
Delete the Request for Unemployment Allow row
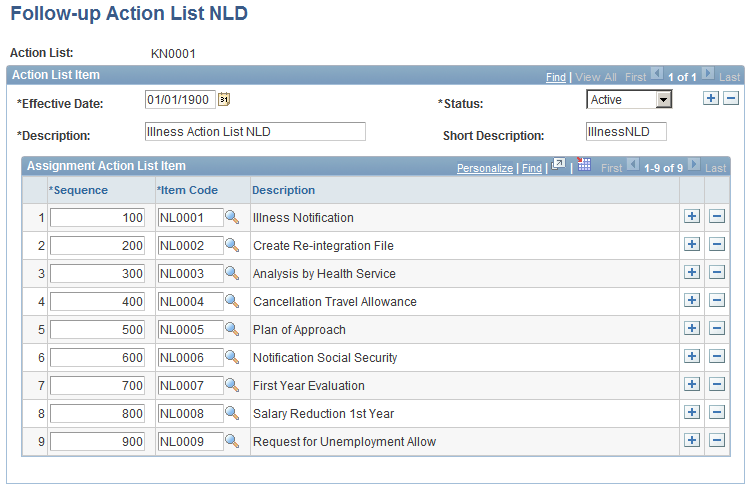[x=717, y=440]
